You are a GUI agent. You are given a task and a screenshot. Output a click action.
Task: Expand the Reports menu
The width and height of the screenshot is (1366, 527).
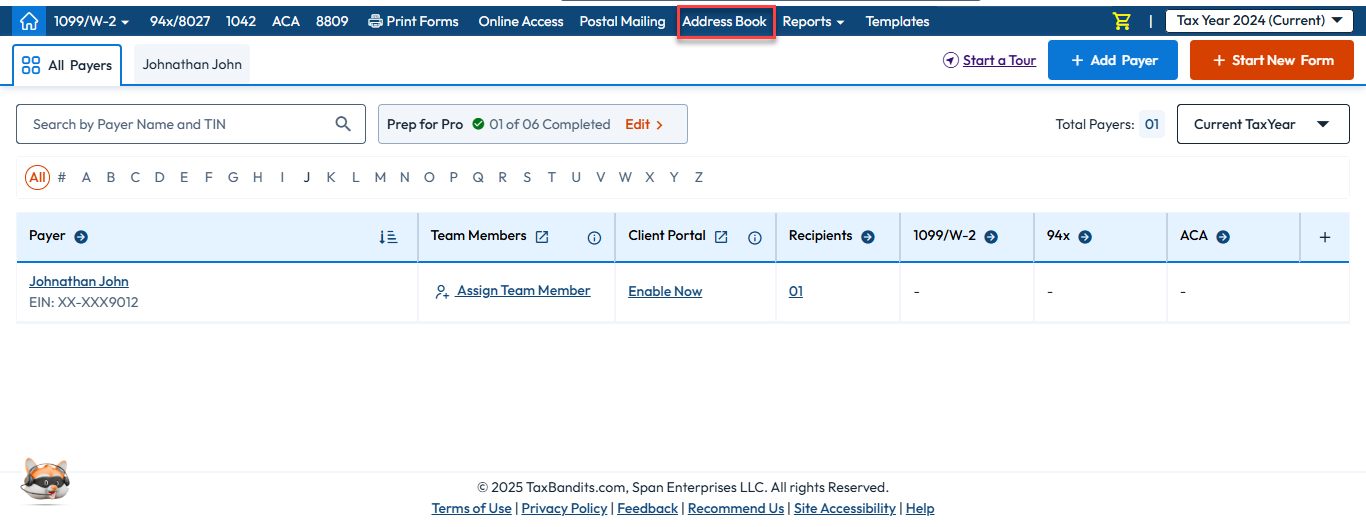tap(813, 21)
